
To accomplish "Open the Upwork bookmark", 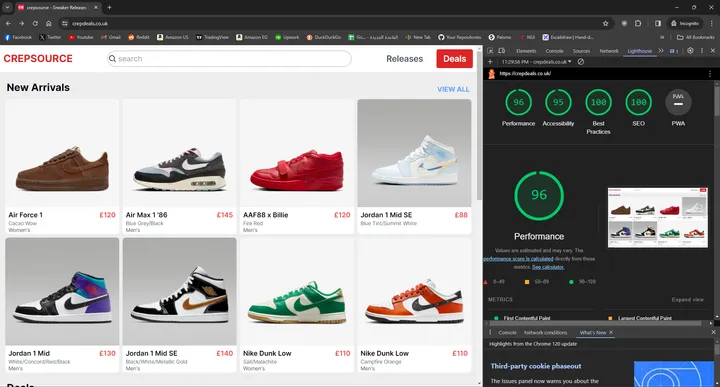I will [x=287, y=37].
